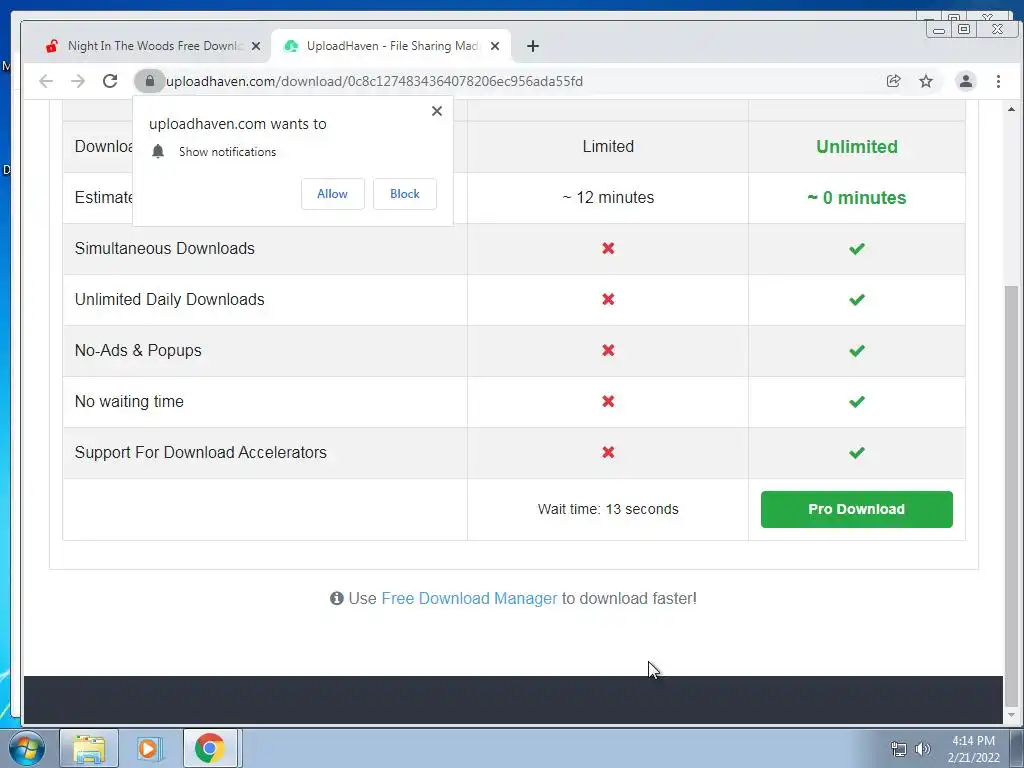This screenshot has height=768, width=1024.
Task: Click 'Support For Download Accelerators' row label
Action: tap(200, 452)
